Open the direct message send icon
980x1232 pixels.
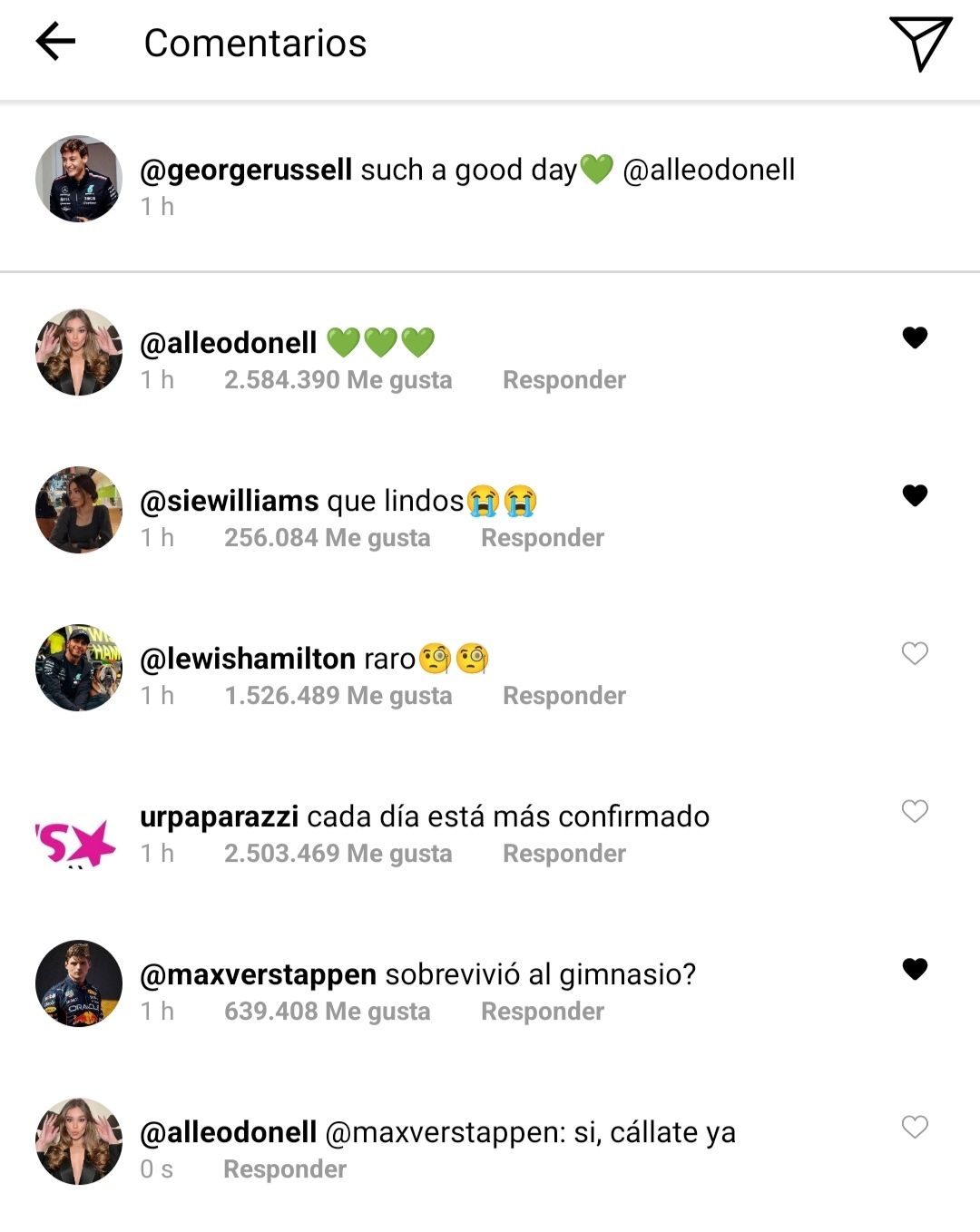pos(920,43)
